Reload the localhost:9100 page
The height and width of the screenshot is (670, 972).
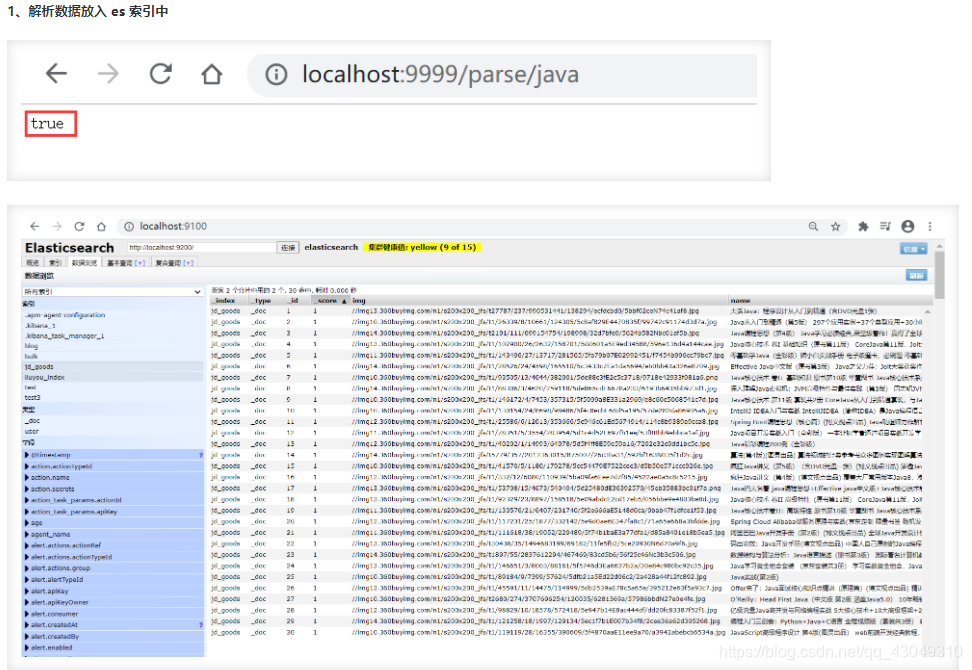point(79,226)
